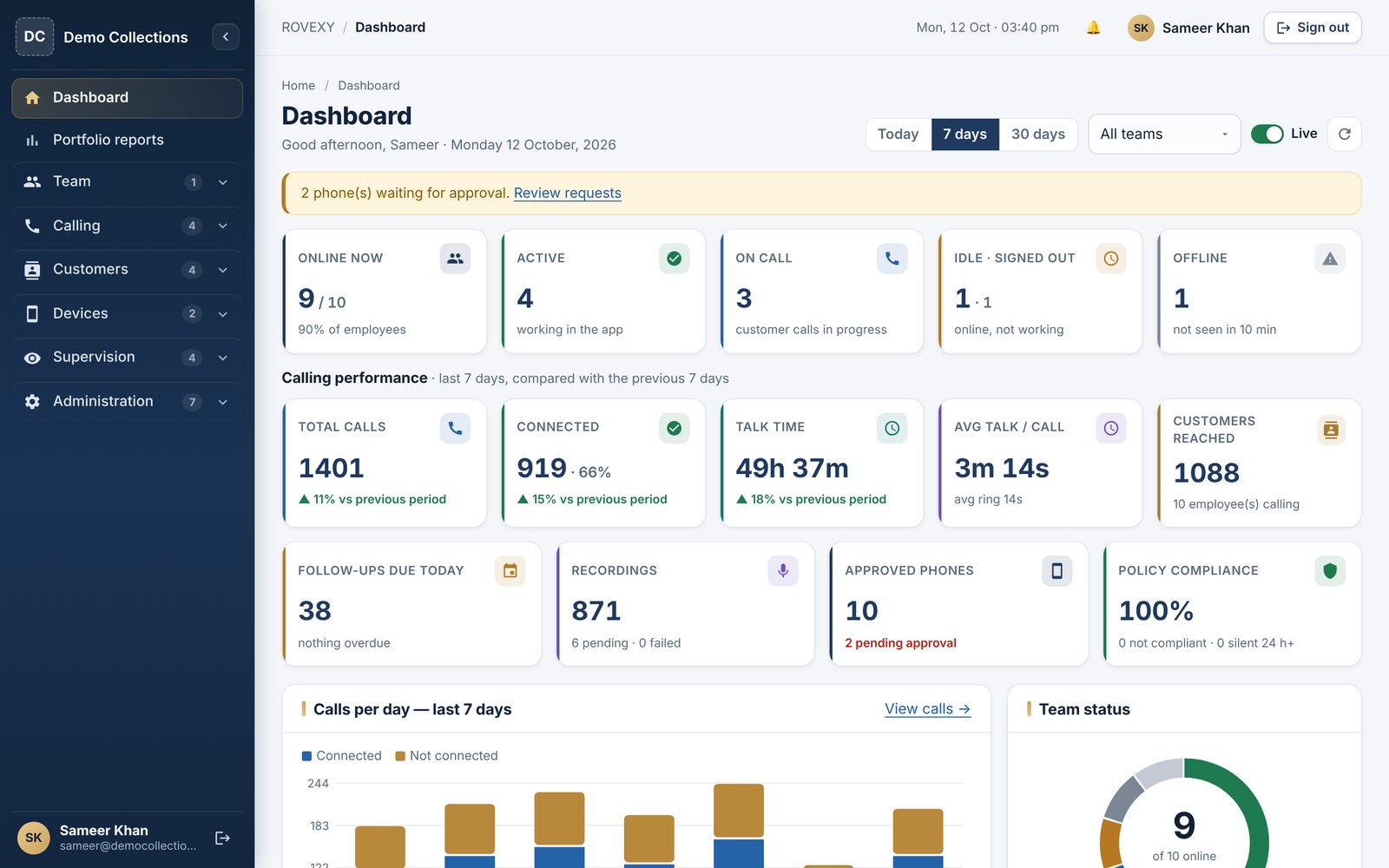Image resolution: width=1389 pixels, height=868 pixels.
Task: Select the 7 days time range tab
Action: click(x=965, y=134)
